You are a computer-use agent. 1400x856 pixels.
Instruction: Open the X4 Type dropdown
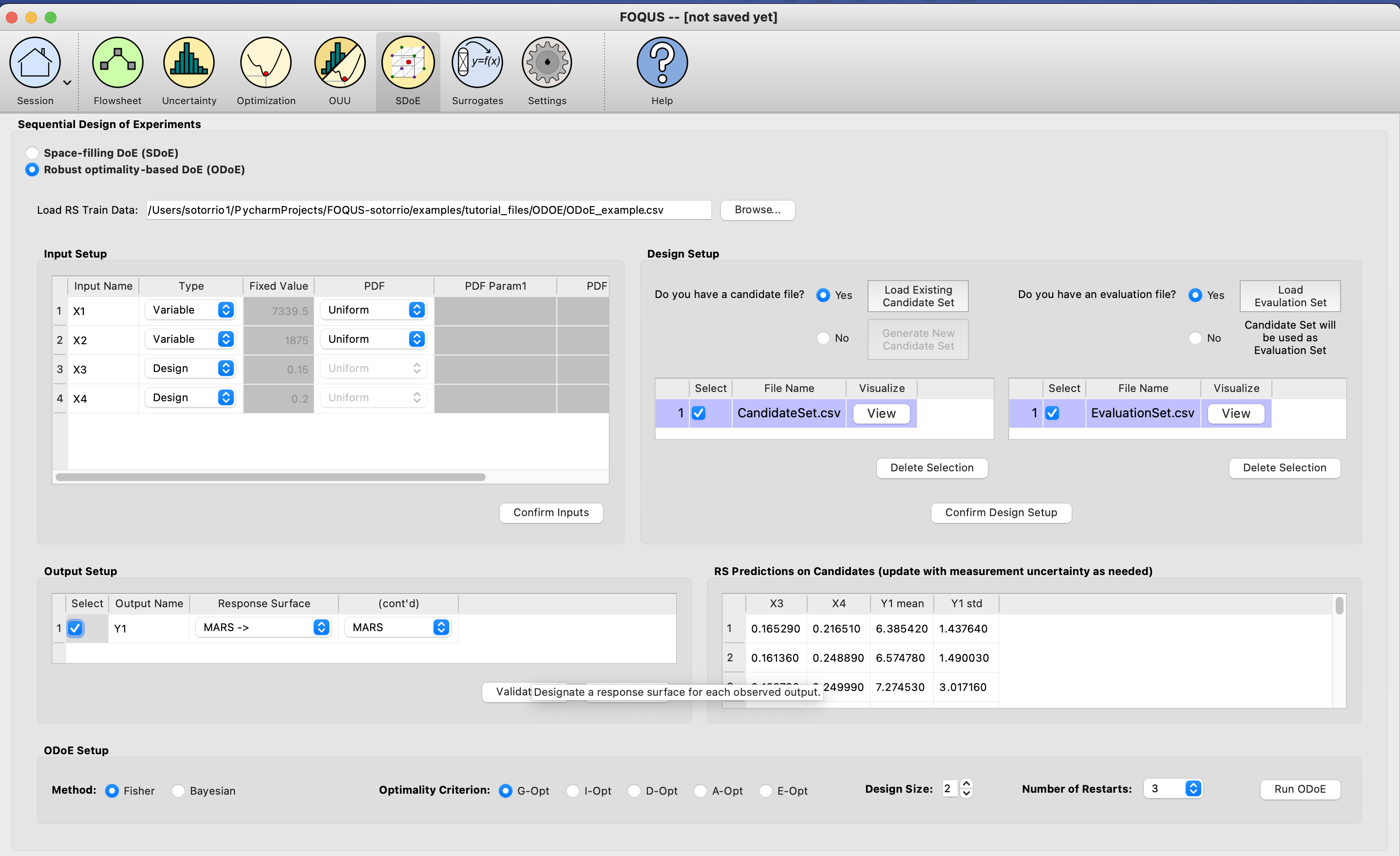[190, 398]
